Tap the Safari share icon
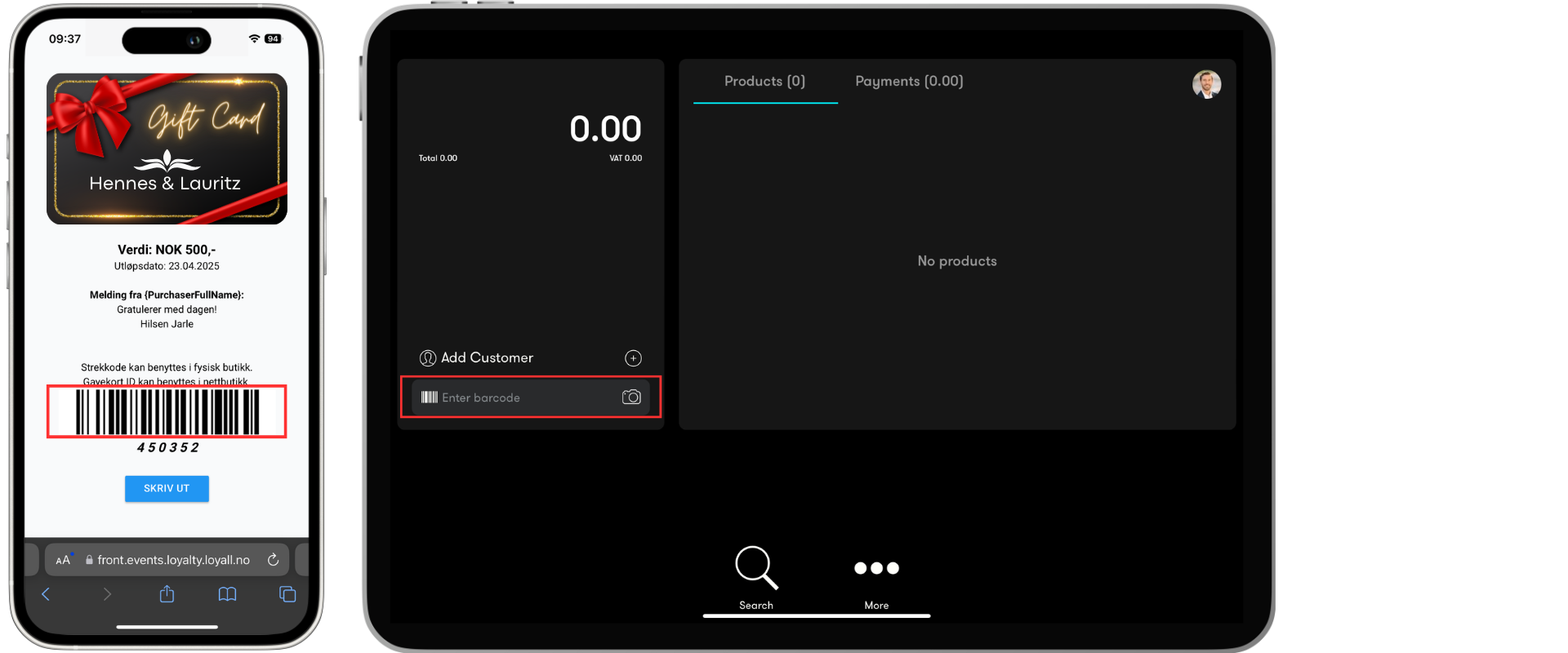This screenshot has height=653, width=1568. (x=167, y=593)
